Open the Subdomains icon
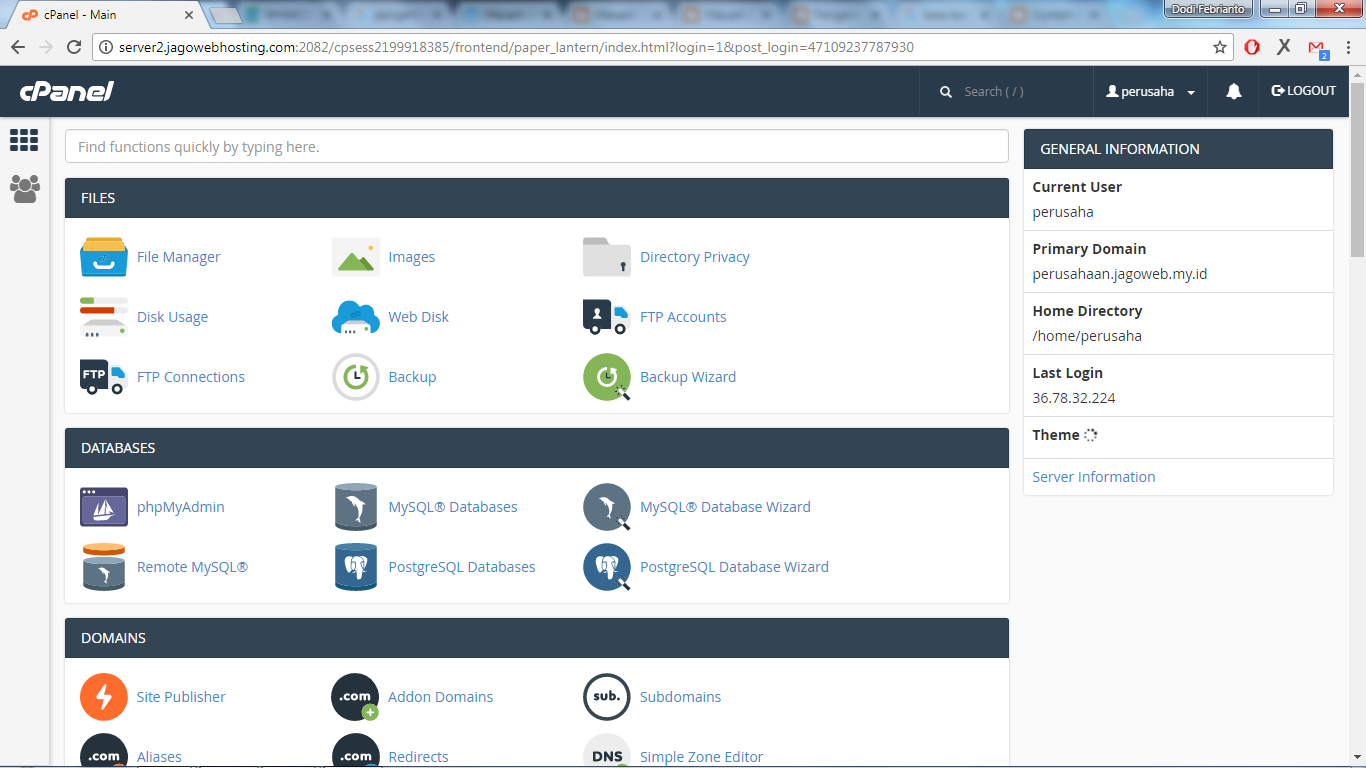Image resolution: width=1366 pixels, height=768 pixels. click(x=606, y=697)
